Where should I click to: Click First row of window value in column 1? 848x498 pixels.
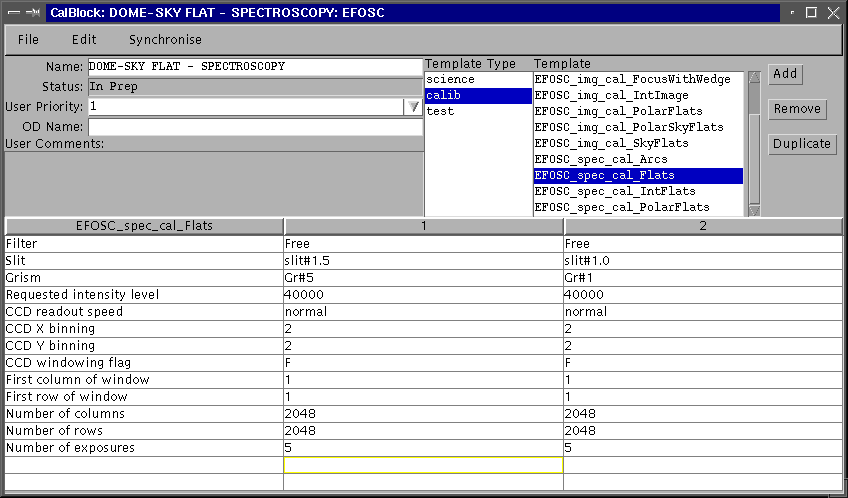coord(423,397)
